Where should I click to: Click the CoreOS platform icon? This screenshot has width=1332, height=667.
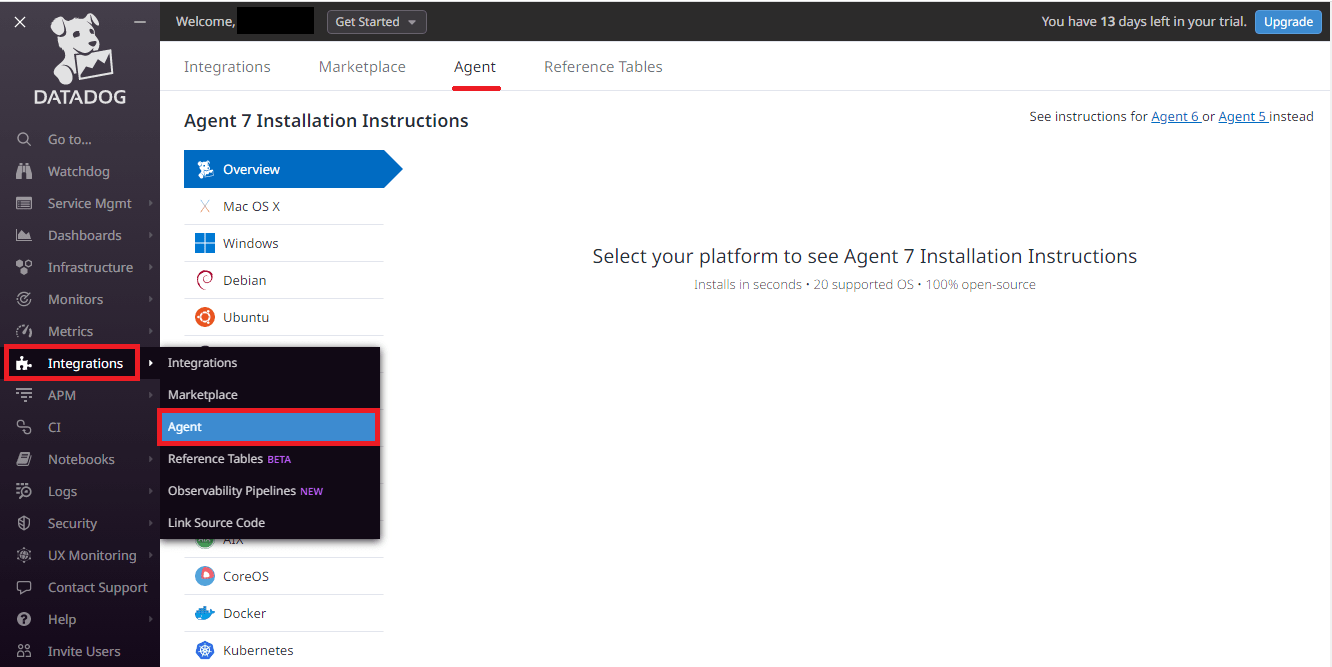tap(205, 576)
